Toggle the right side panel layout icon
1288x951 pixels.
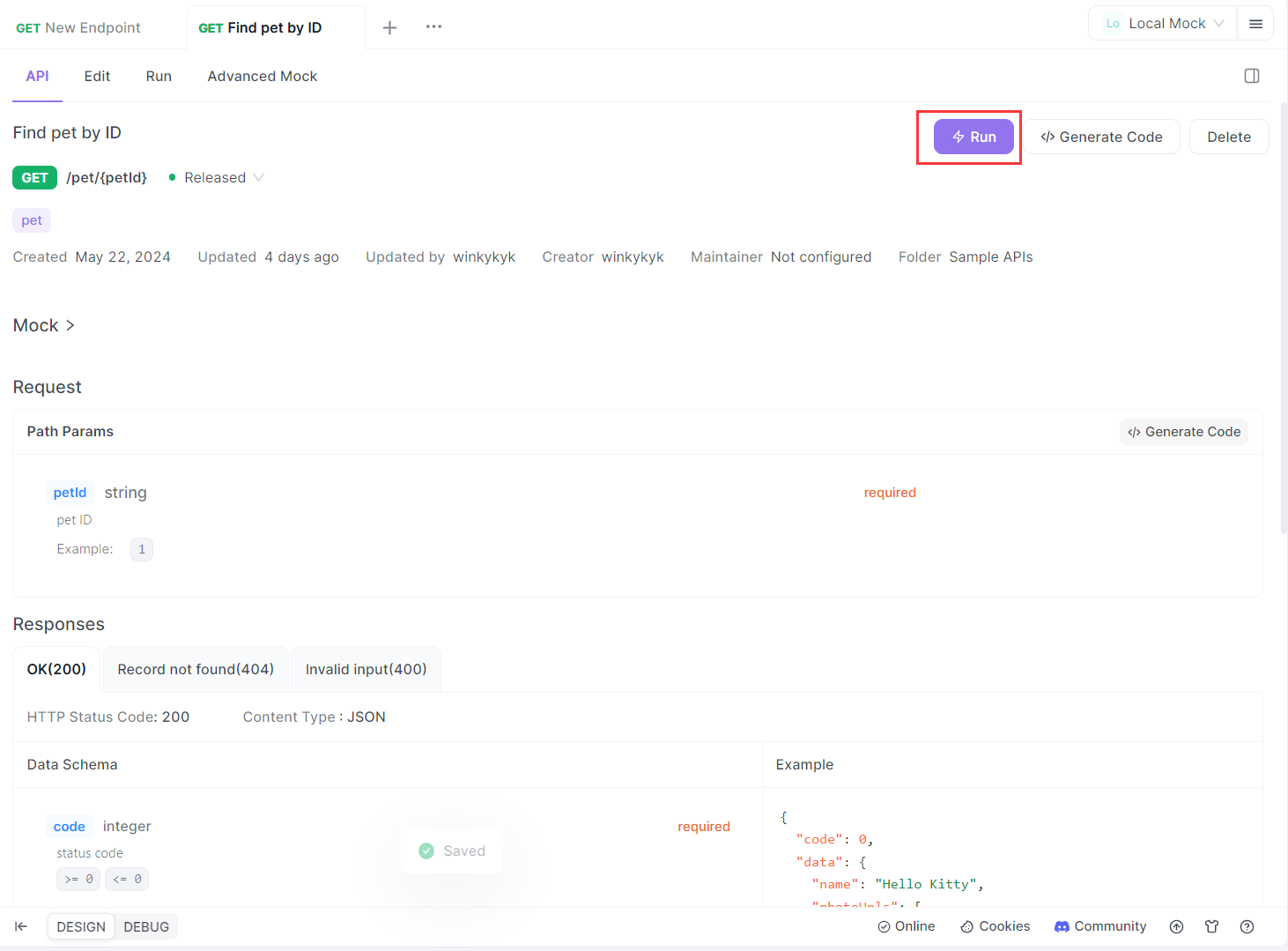[1251, 76]
